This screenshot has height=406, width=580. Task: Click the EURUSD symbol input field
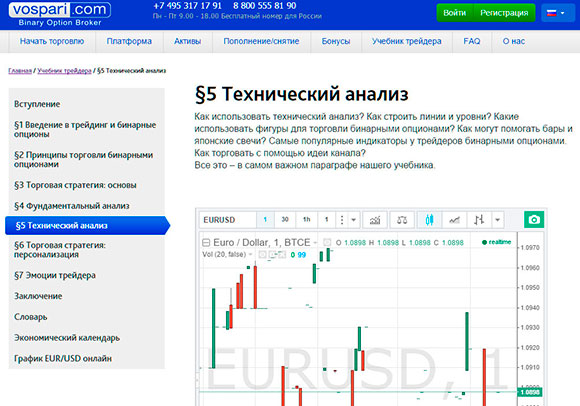pyautogui.click(x=228, y=220)
